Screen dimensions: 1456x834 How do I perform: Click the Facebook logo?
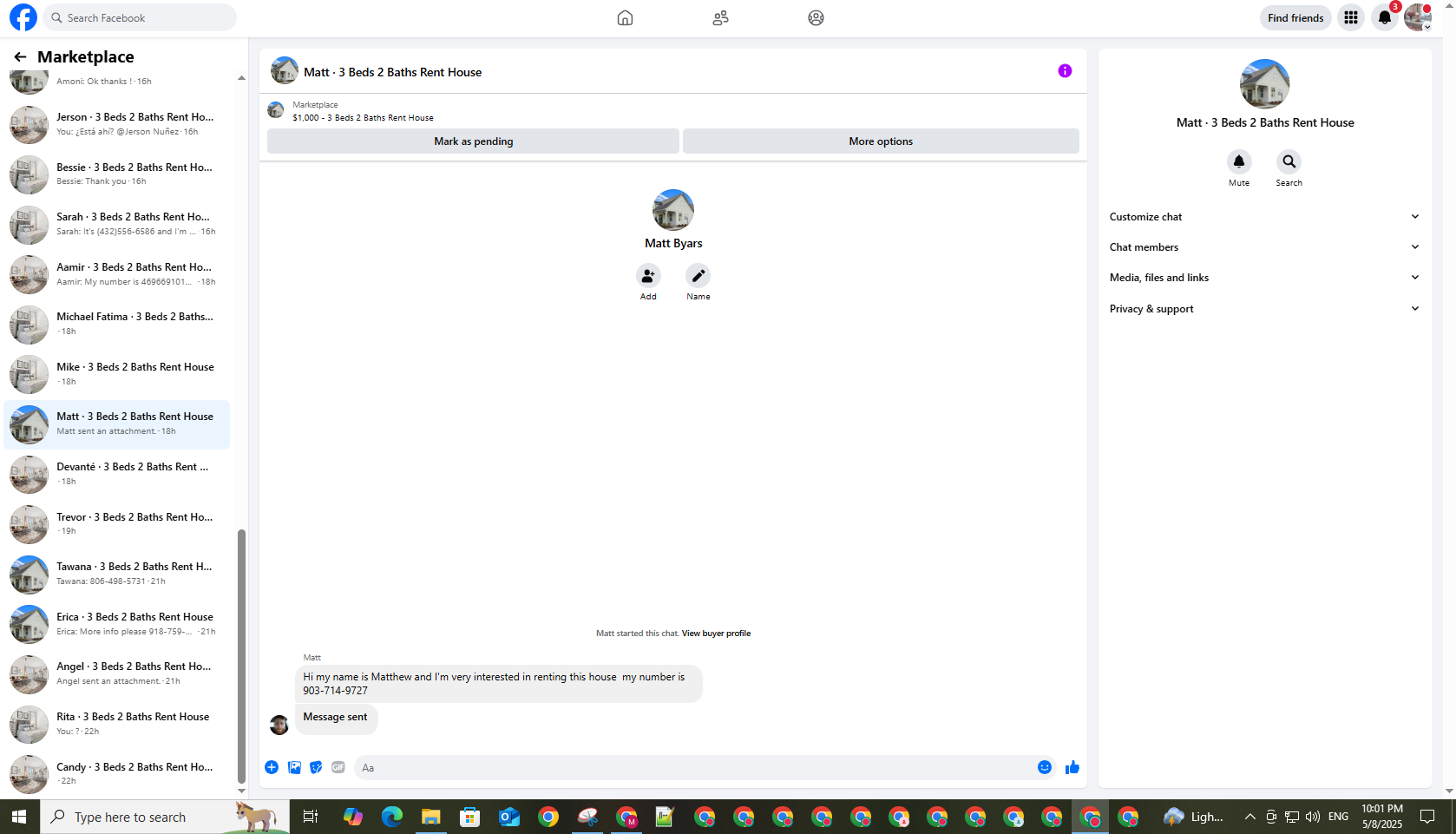pos(23,17)
